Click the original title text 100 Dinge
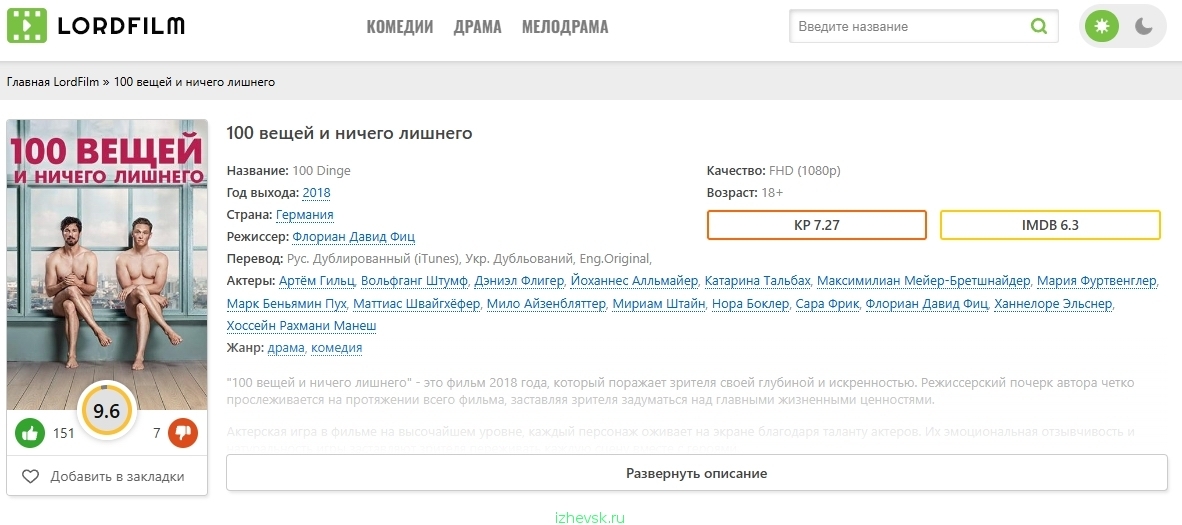This screenshot has width=1182, height=525. point(321,170)
